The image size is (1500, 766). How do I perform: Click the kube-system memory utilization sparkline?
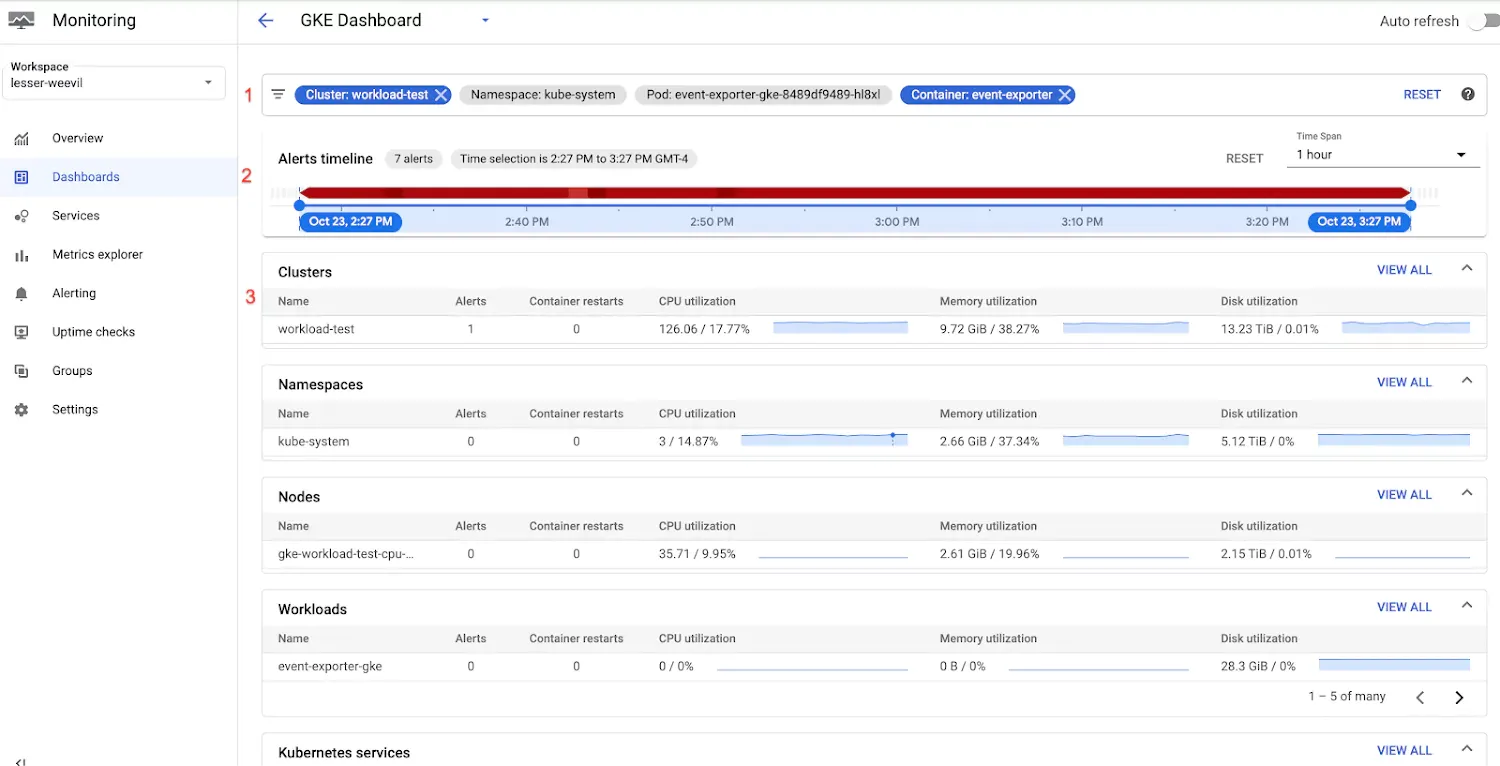click(x=1126, y=440)
